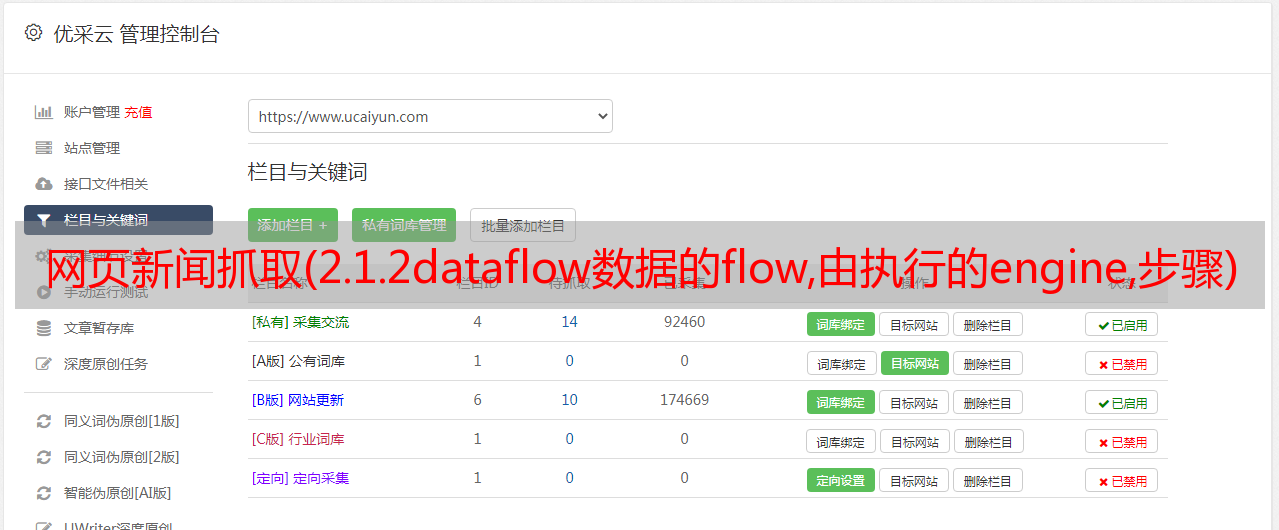Click column ID 4 in 采集交流 row
The width and height of the screenshot is (1279, 530).
(478, 322)
